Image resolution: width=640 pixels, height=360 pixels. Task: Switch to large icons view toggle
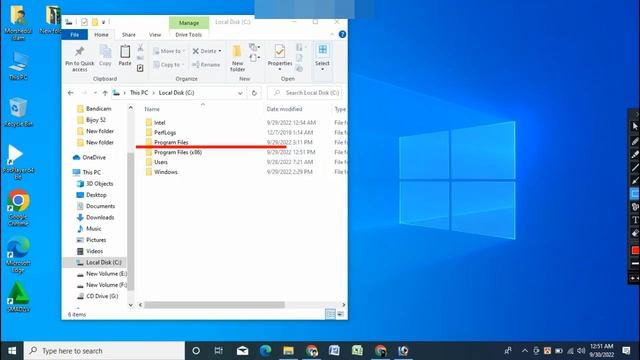tap(340, 314)
